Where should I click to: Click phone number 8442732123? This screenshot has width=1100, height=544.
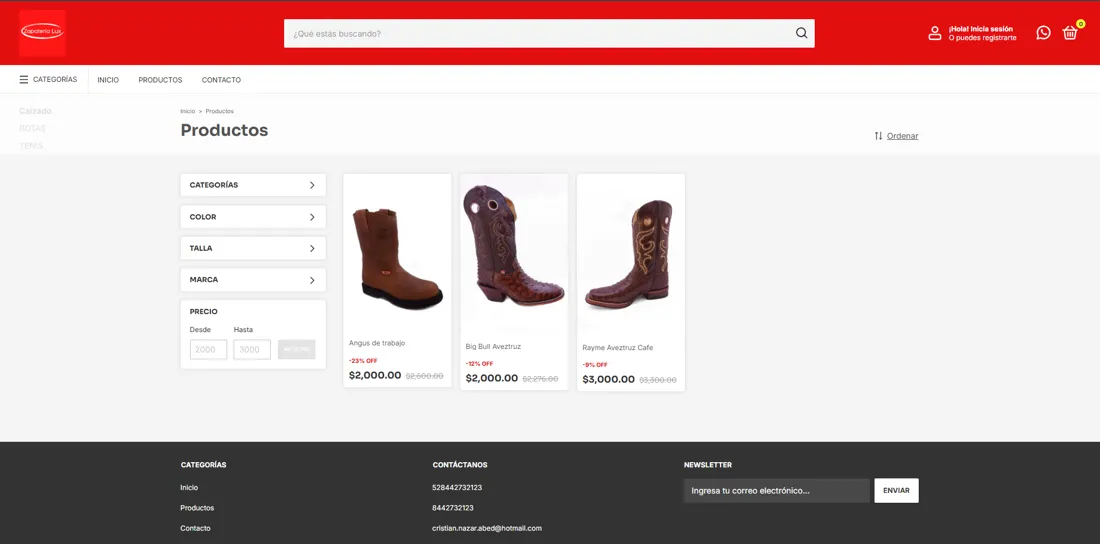tap(452, 507)
